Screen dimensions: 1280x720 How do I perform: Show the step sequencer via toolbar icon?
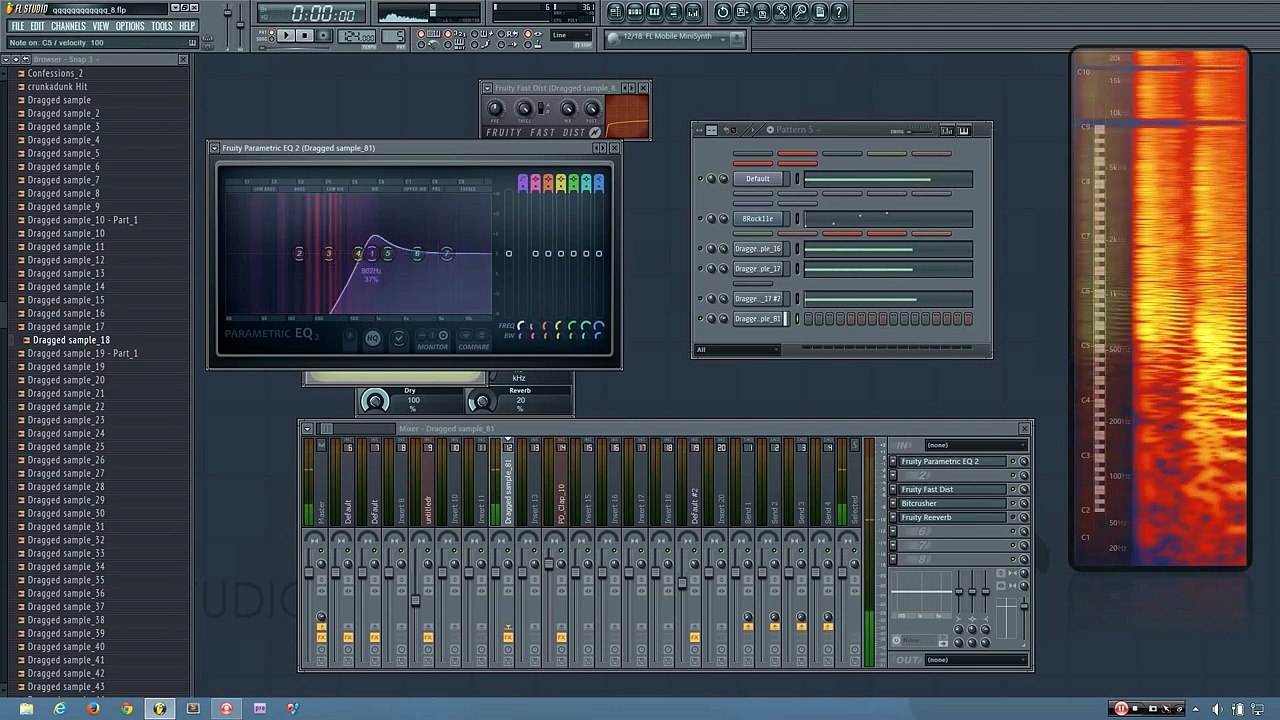[635, 12]
